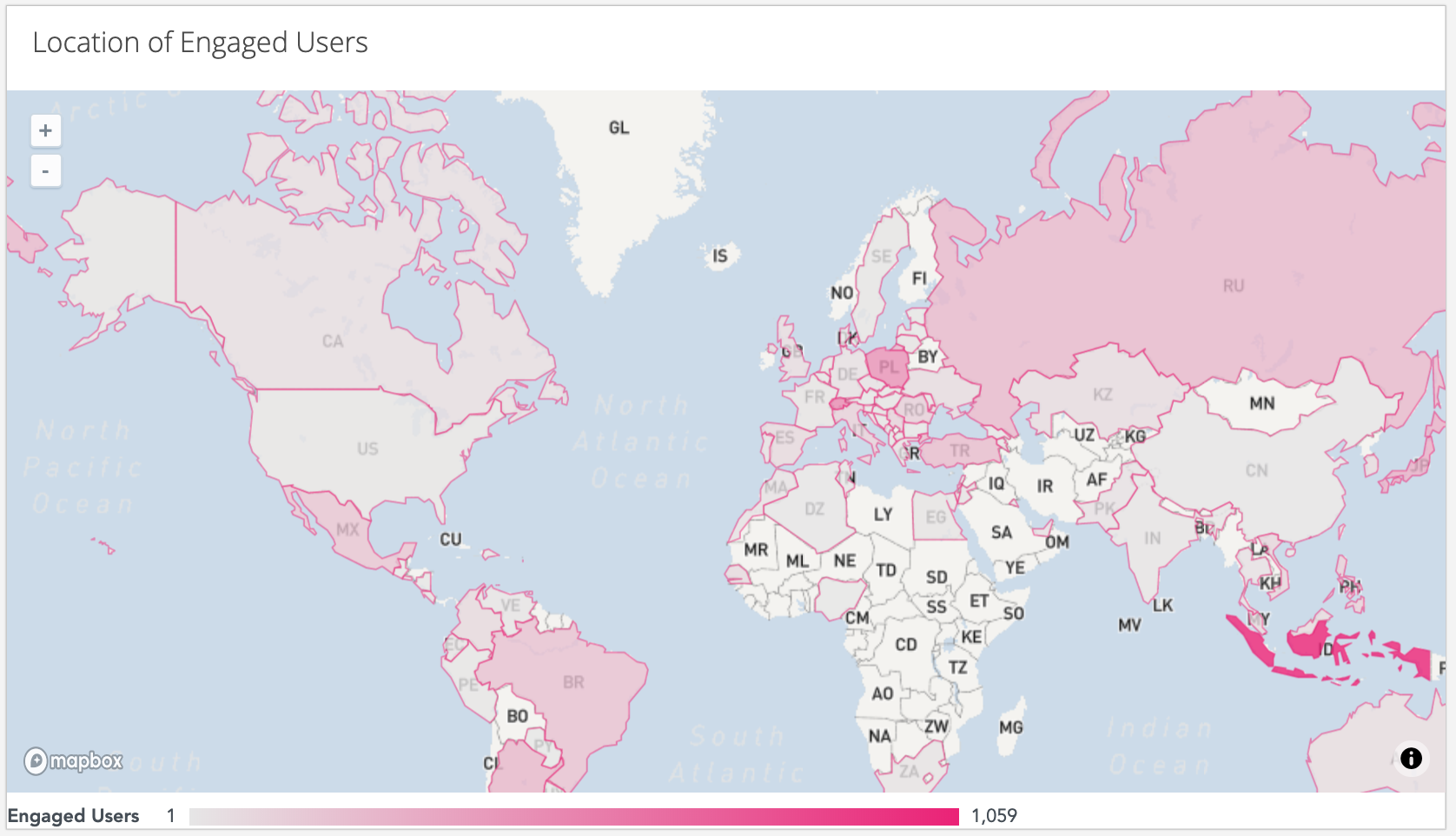Click China (CN) on the map
Screen dimensions: 1456x836
pos(1256,470)
